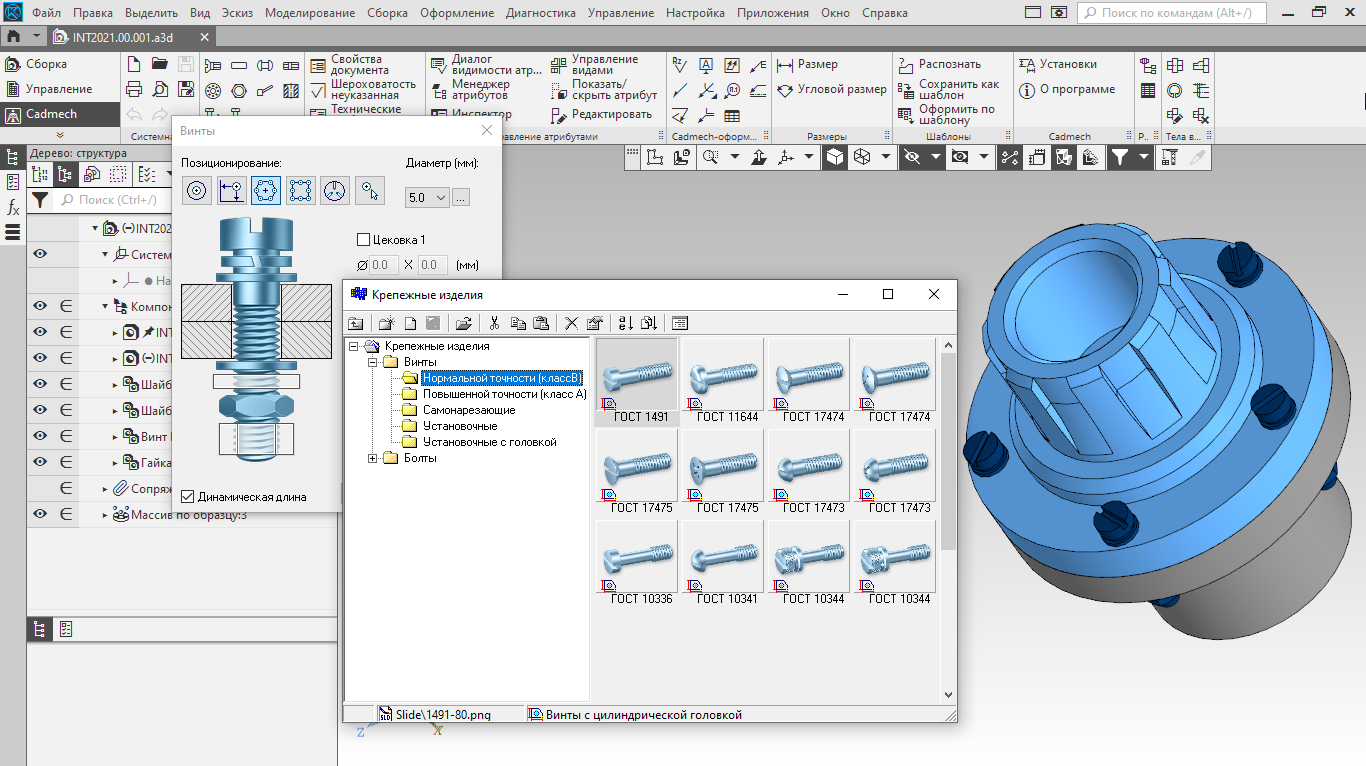Expand the Болты folder in tree
This screenshot has height=766, width=1366.
pyautogui.click(x=373, y=458)
